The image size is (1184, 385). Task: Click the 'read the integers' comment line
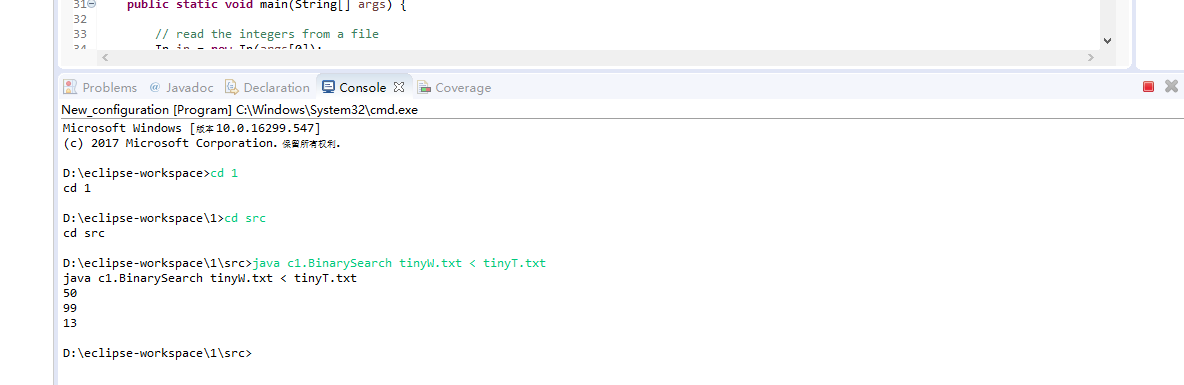(x=267, y=34)
